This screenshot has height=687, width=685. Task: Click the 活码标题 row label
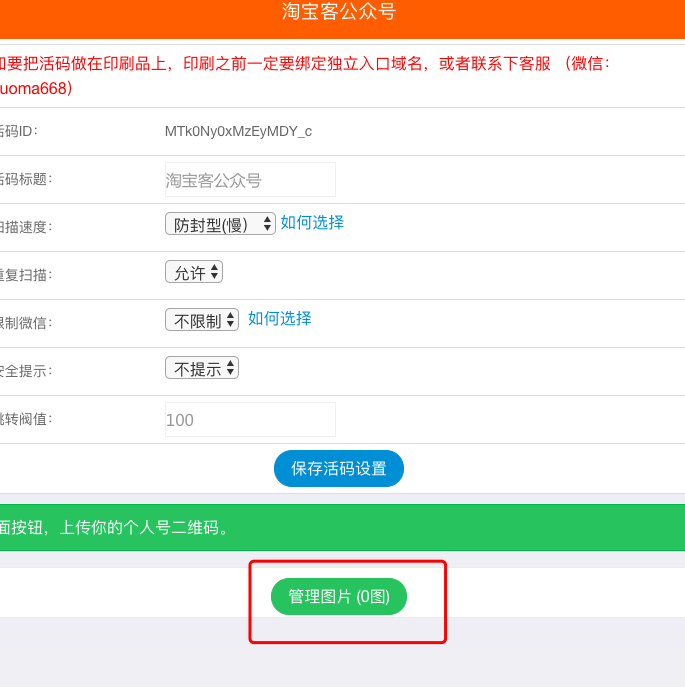tap(26, 179)
